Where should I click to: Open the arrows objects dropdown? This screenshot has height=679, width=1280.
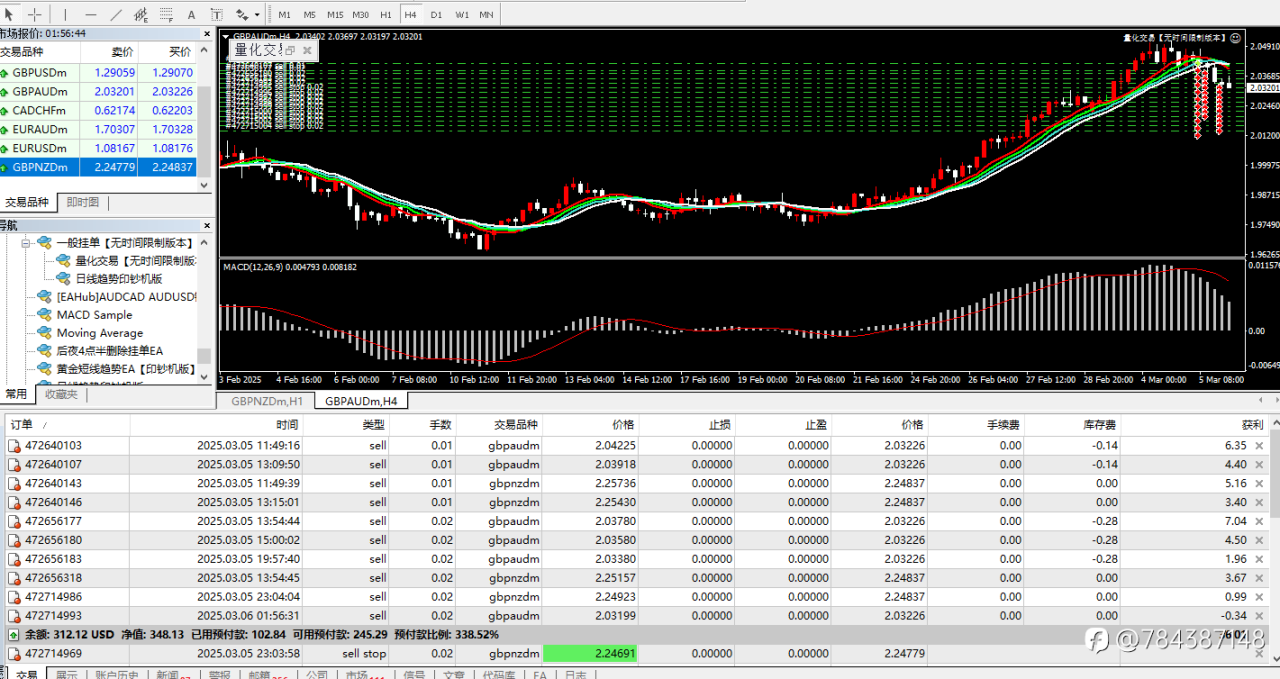tap(257, 15)
